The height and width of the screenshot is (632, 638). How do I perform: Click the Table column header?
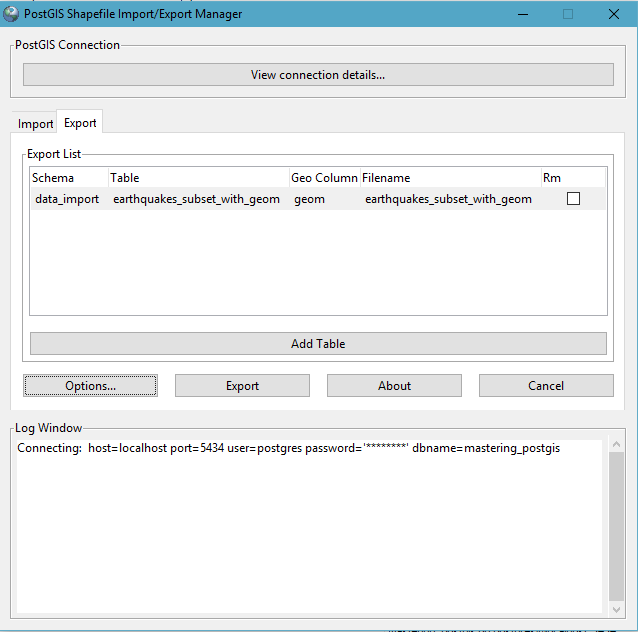pos(199,178)
